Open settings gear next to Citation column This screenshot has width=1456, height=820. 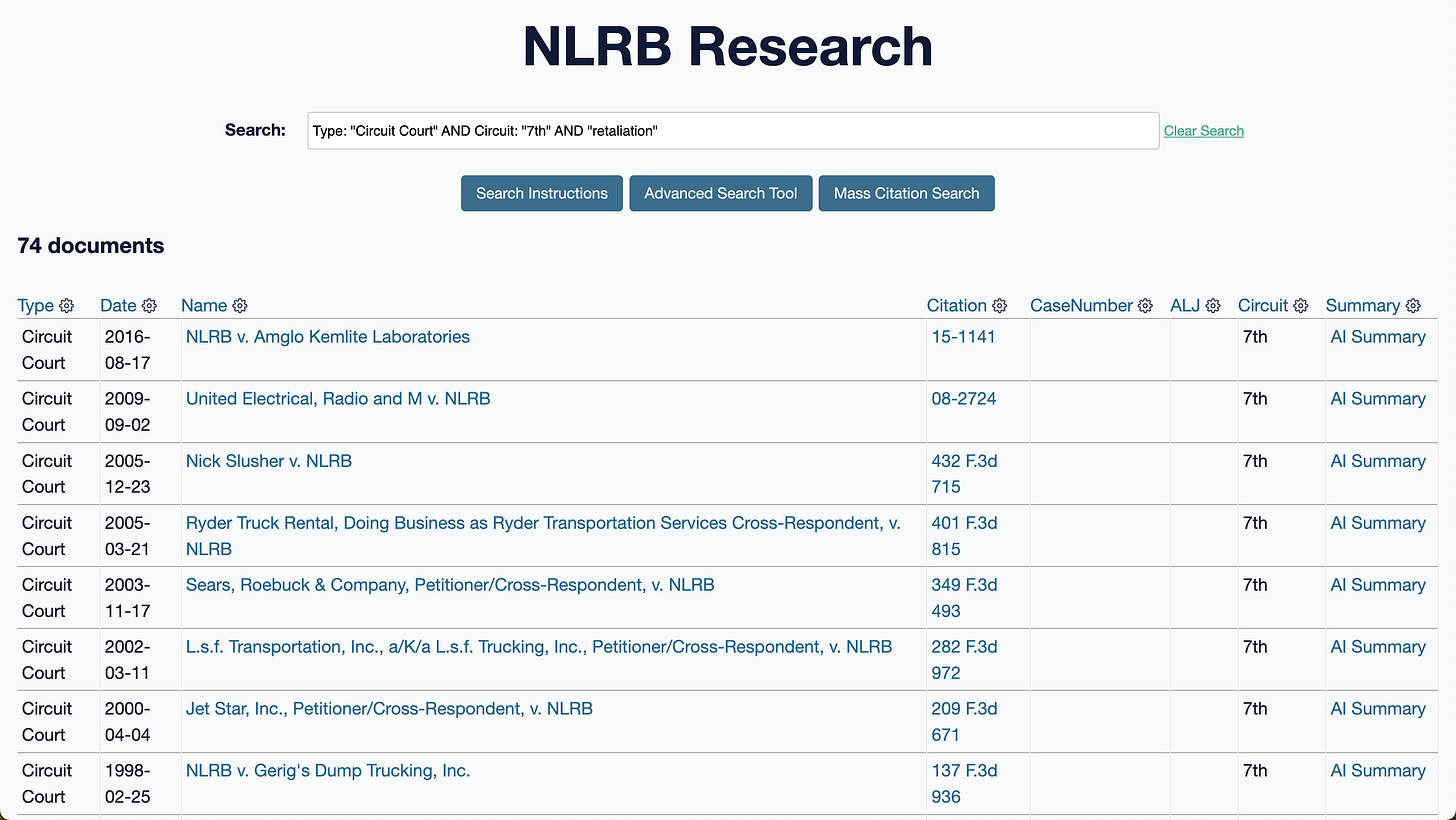click(x=999, y=306)
